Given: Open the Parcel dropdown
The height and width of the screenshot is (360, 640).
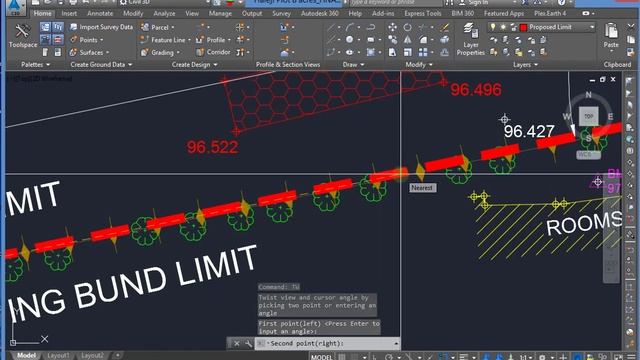Looking at the screenshot, I should [158, 27].
